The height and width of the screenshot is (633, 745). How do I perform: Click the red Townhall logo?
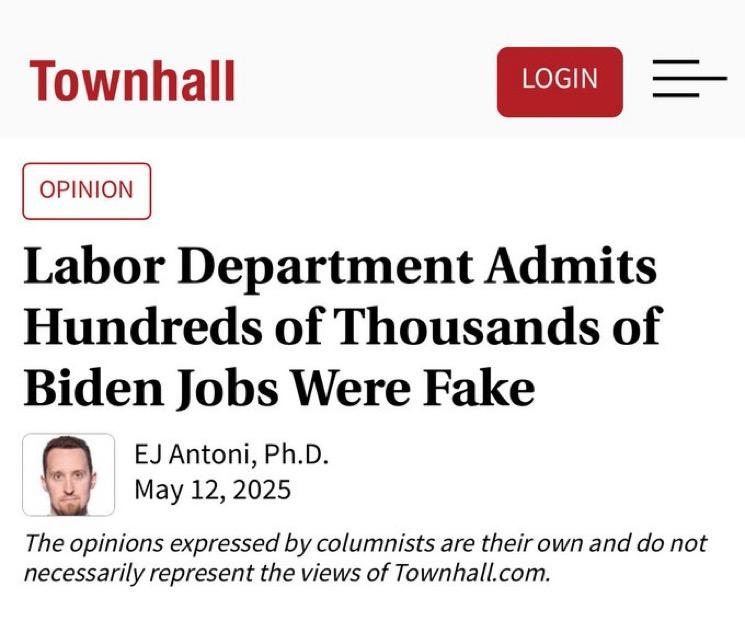click(x=132, y=80)
